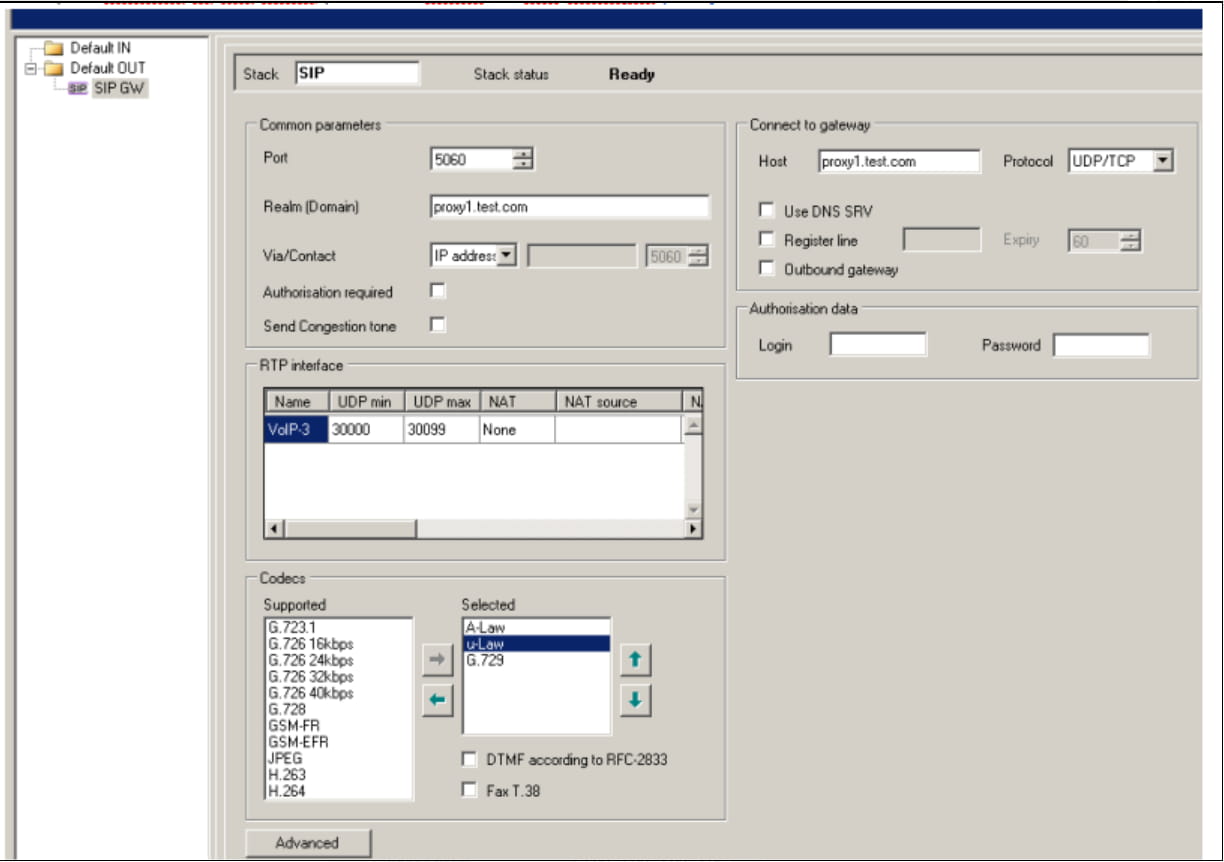The width and height of the screenshot is (1224, 862).
Task: Click the UDP max column header
Action: tap(442, 402)
